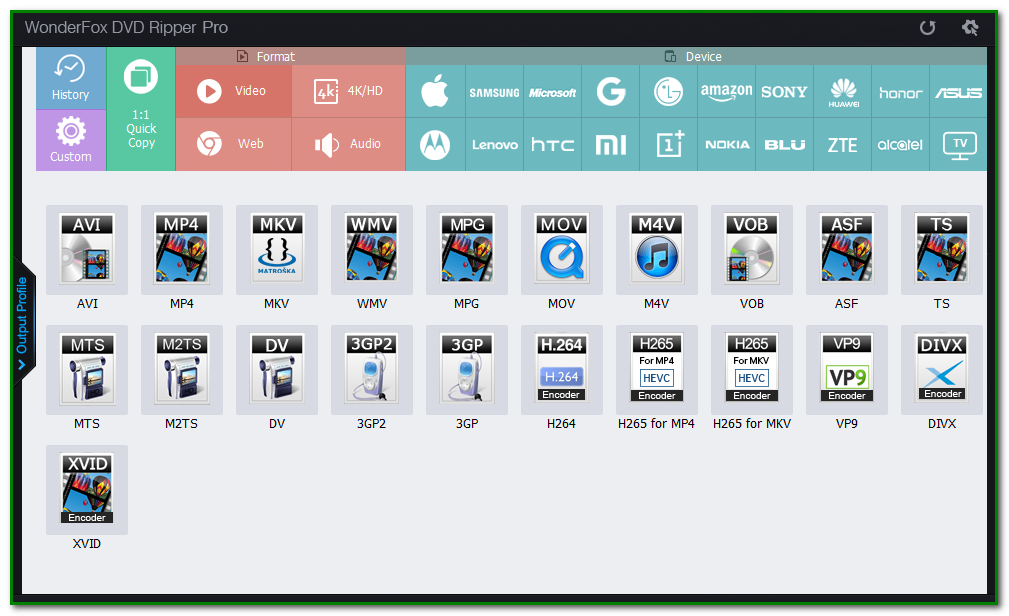The width and height of the screenshot is (1009, 616).
Task: Choose the MOV QuickTime format
Action: [562, 250]
